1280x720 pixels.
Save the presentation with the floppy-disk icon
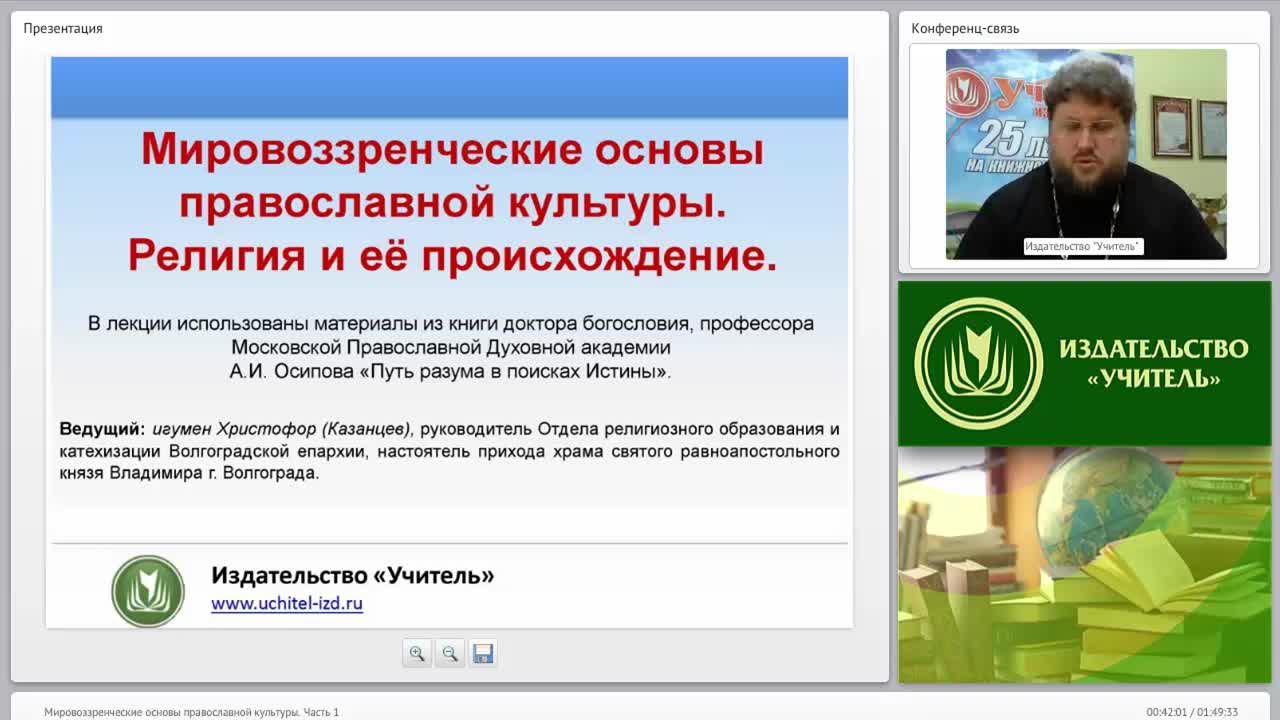click(483, 653)
